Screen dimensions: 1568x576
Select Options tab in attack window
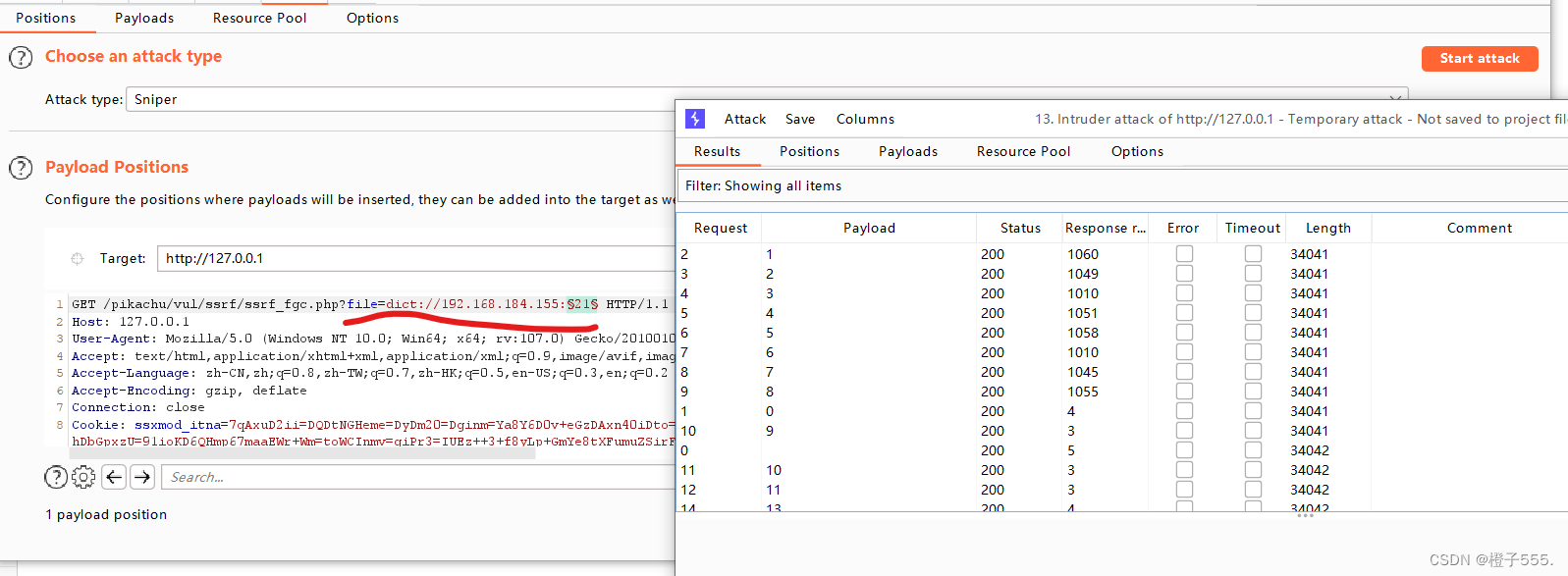coord(1137,151)
